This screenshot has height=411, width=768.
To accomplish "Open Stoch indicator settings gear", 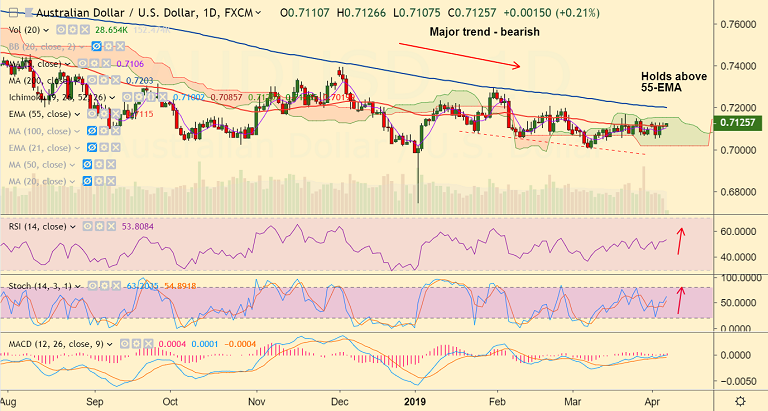I will click(104, 286).
